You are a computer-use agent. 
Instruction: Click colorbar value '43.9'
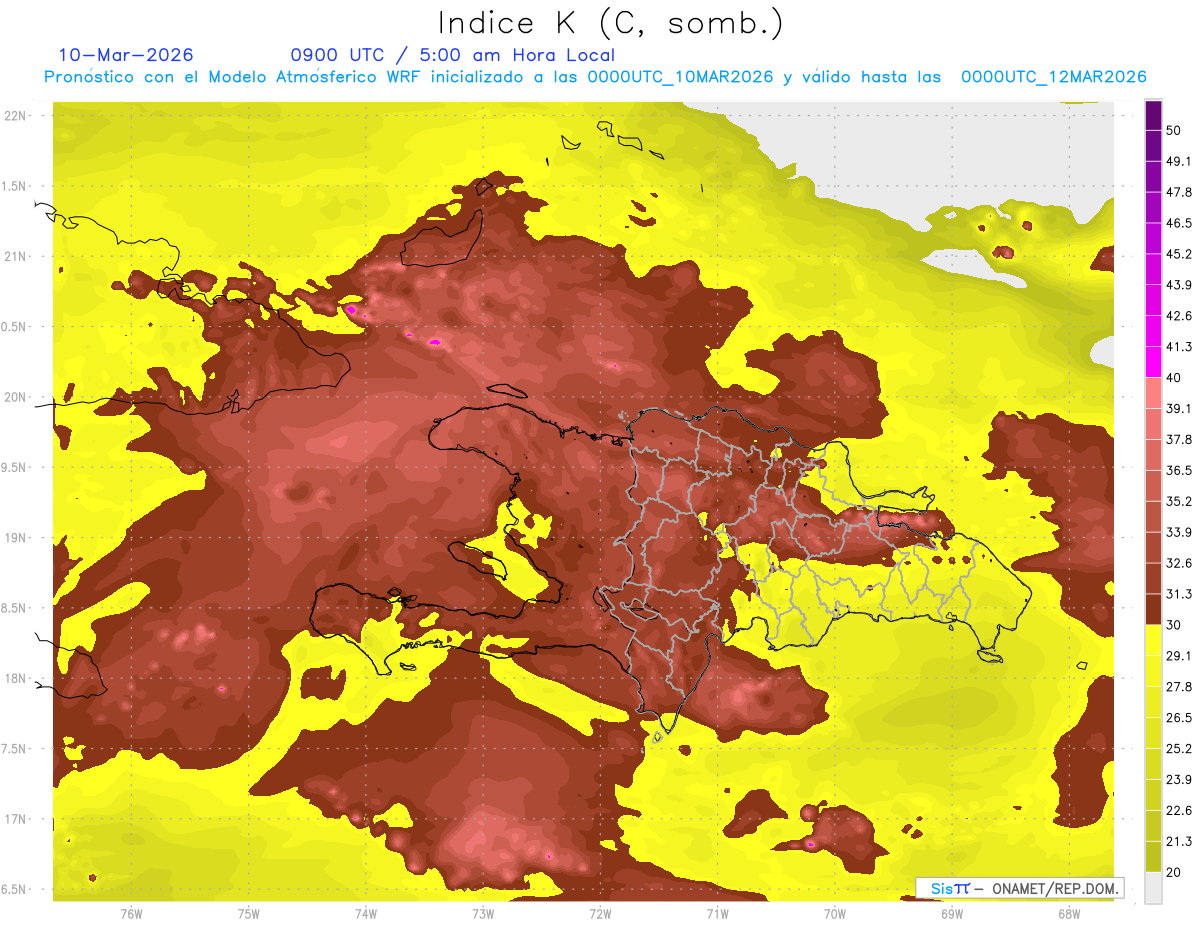pyautogui.click(x=1180, y=285)
